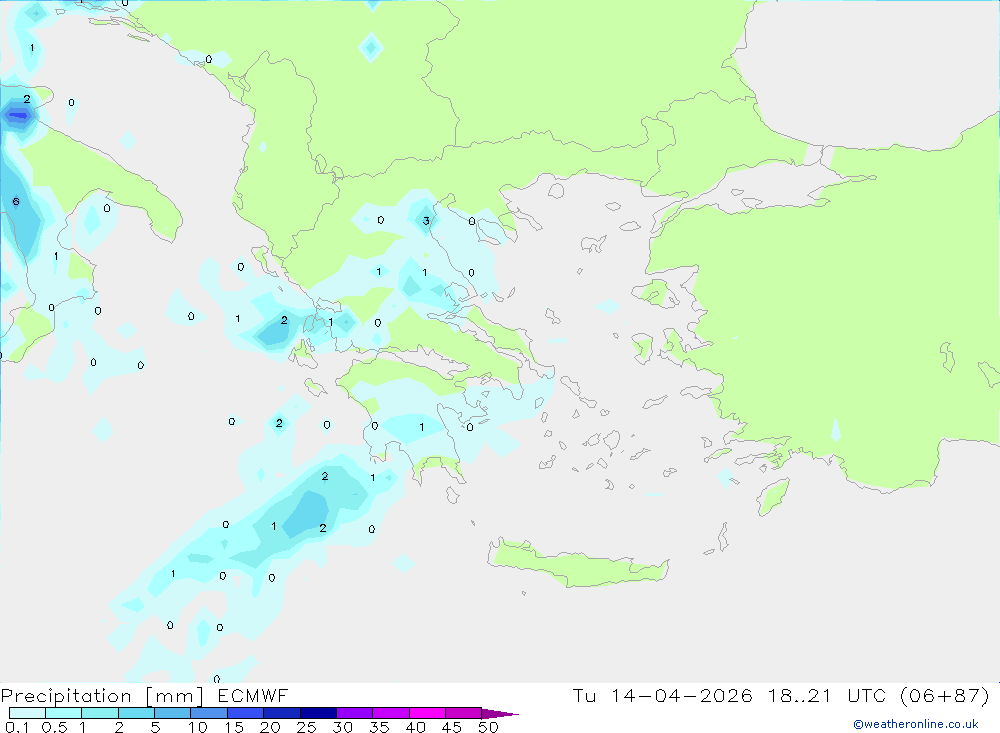1000x733 pixels.
Task: Click the 40–45 mm magenta legend swatch
Action: pos(427,713)
